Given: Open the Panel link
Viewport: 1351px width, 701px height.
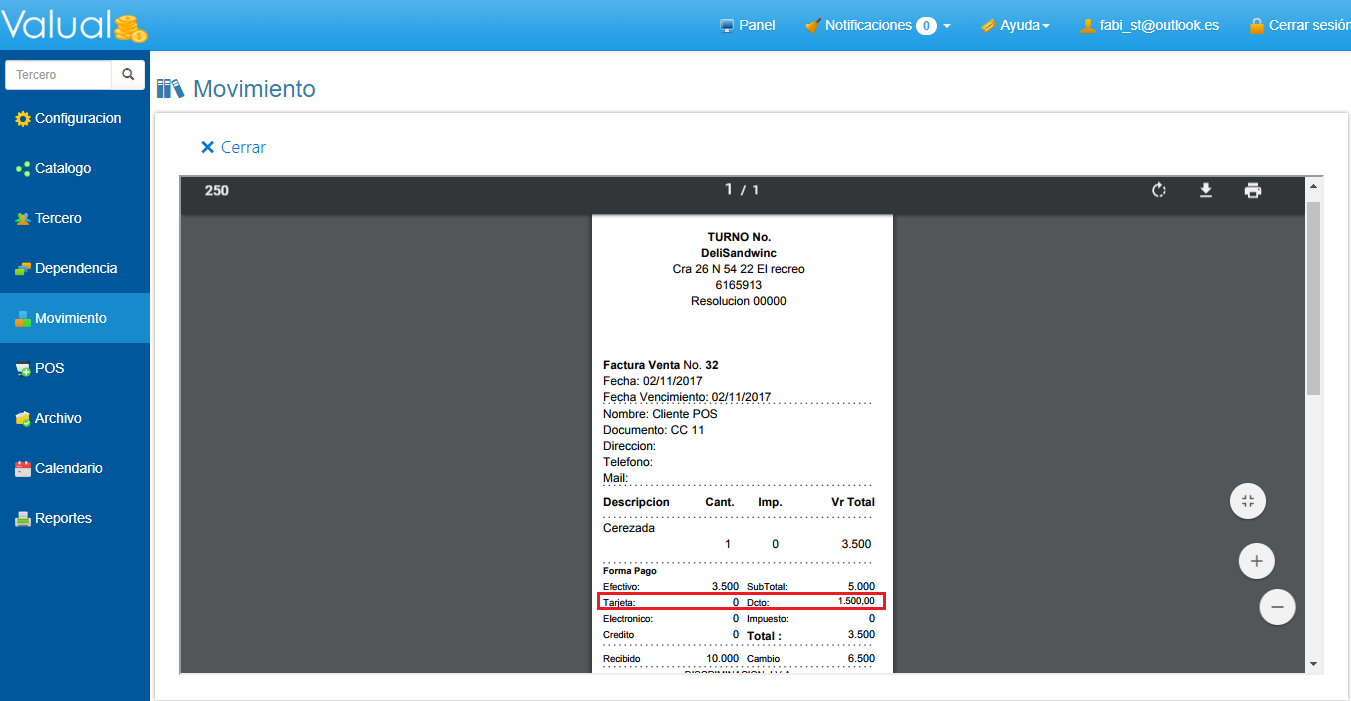Looking at the screenshot, I should [x=747, y=25].
